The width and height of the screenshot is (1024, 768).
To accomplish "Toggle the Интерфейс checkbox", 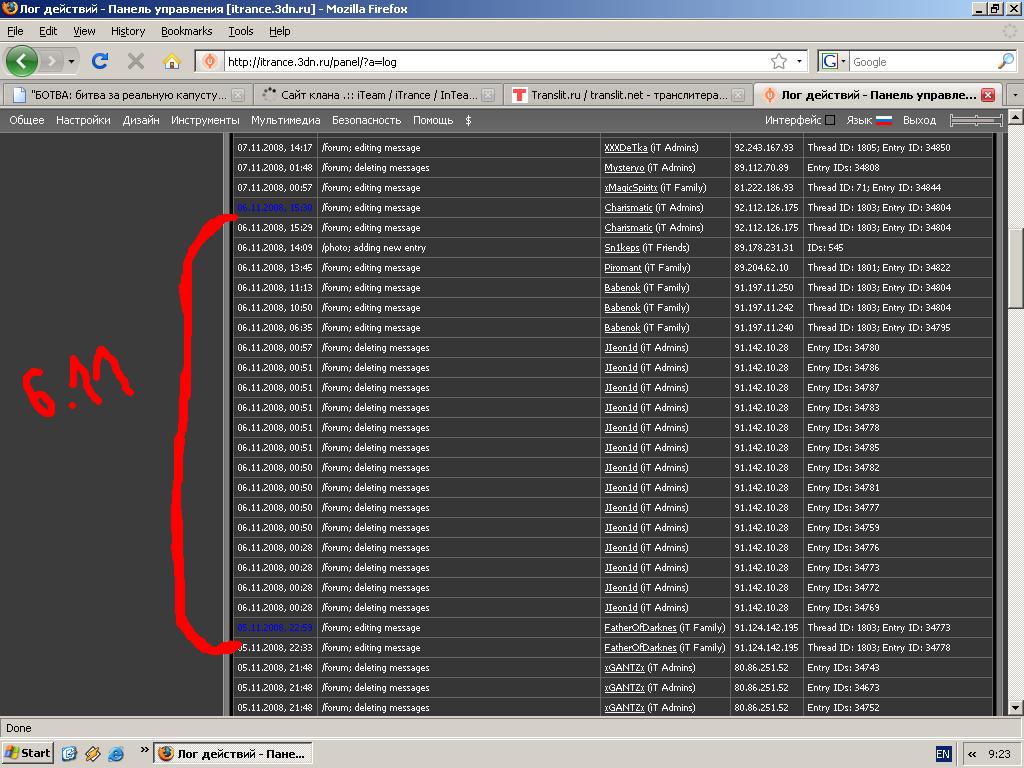I will click(830, 120).
